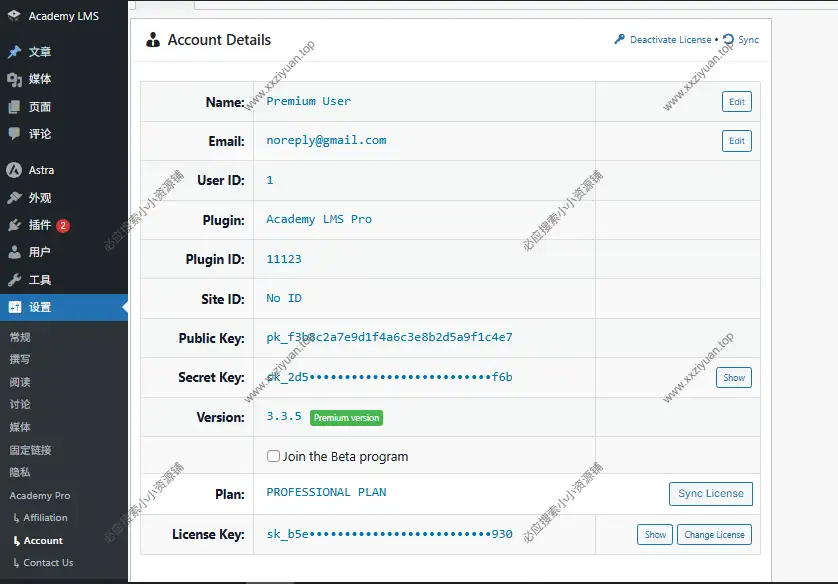This screenshot has height=584, width=838.
Task: Click the pages icon beside 页面
Action: tap(14, 107)
